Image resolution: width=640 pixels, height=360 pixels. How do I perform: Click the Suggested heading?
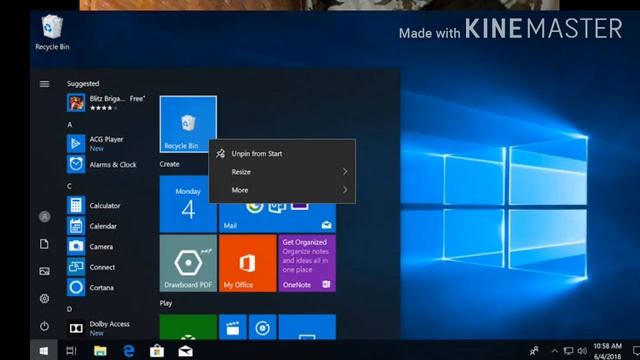[83, 84]
